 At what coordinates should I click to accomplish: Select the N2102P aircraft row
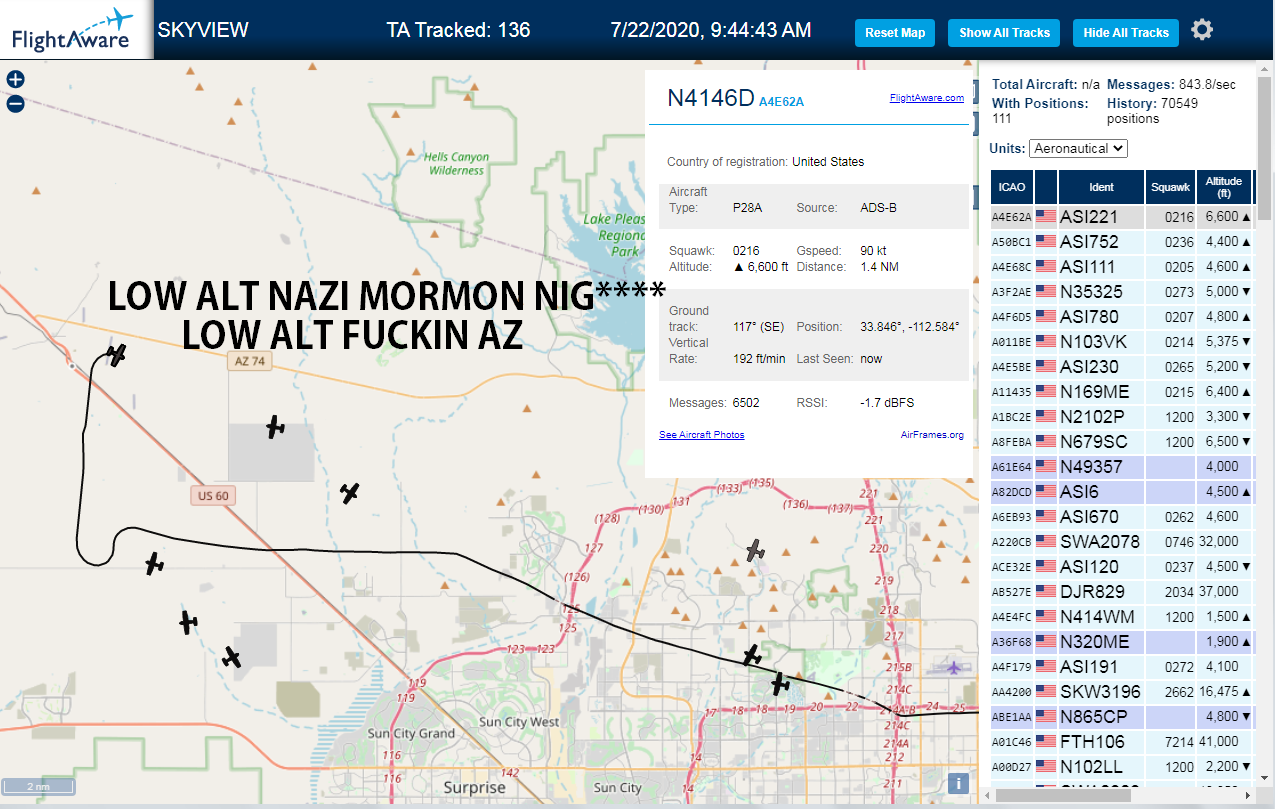pyautogui.click(x=1121, y=416)
